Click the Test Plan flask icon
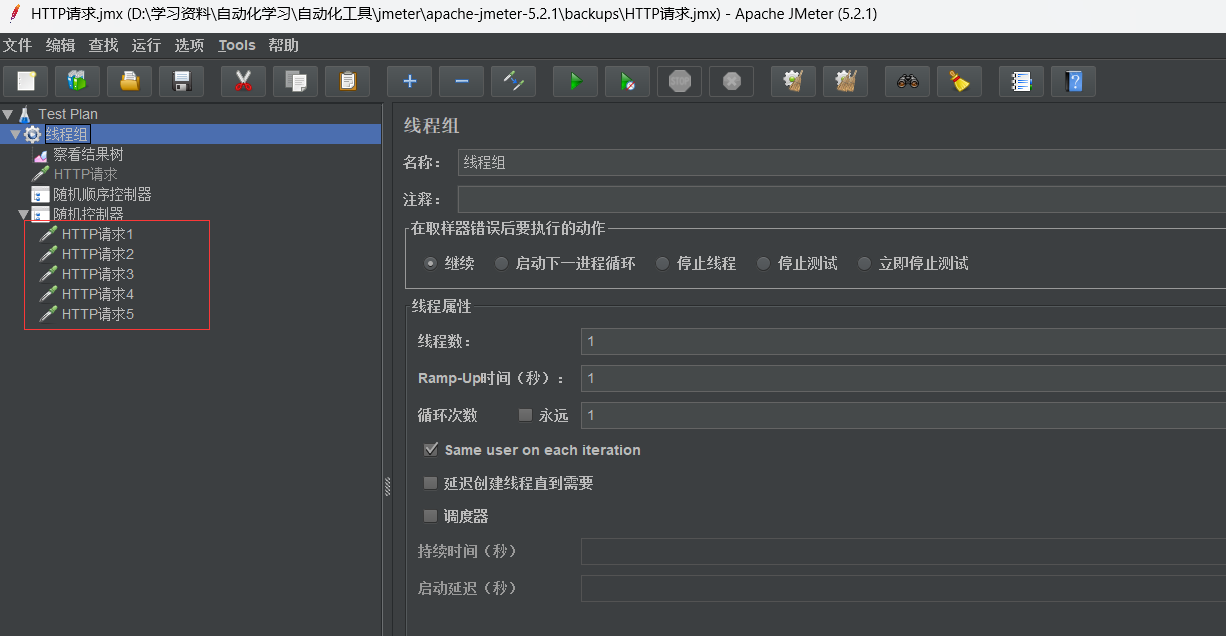Screen dimensions: 1226x636 pyautogui.click(x=25, y=114)
